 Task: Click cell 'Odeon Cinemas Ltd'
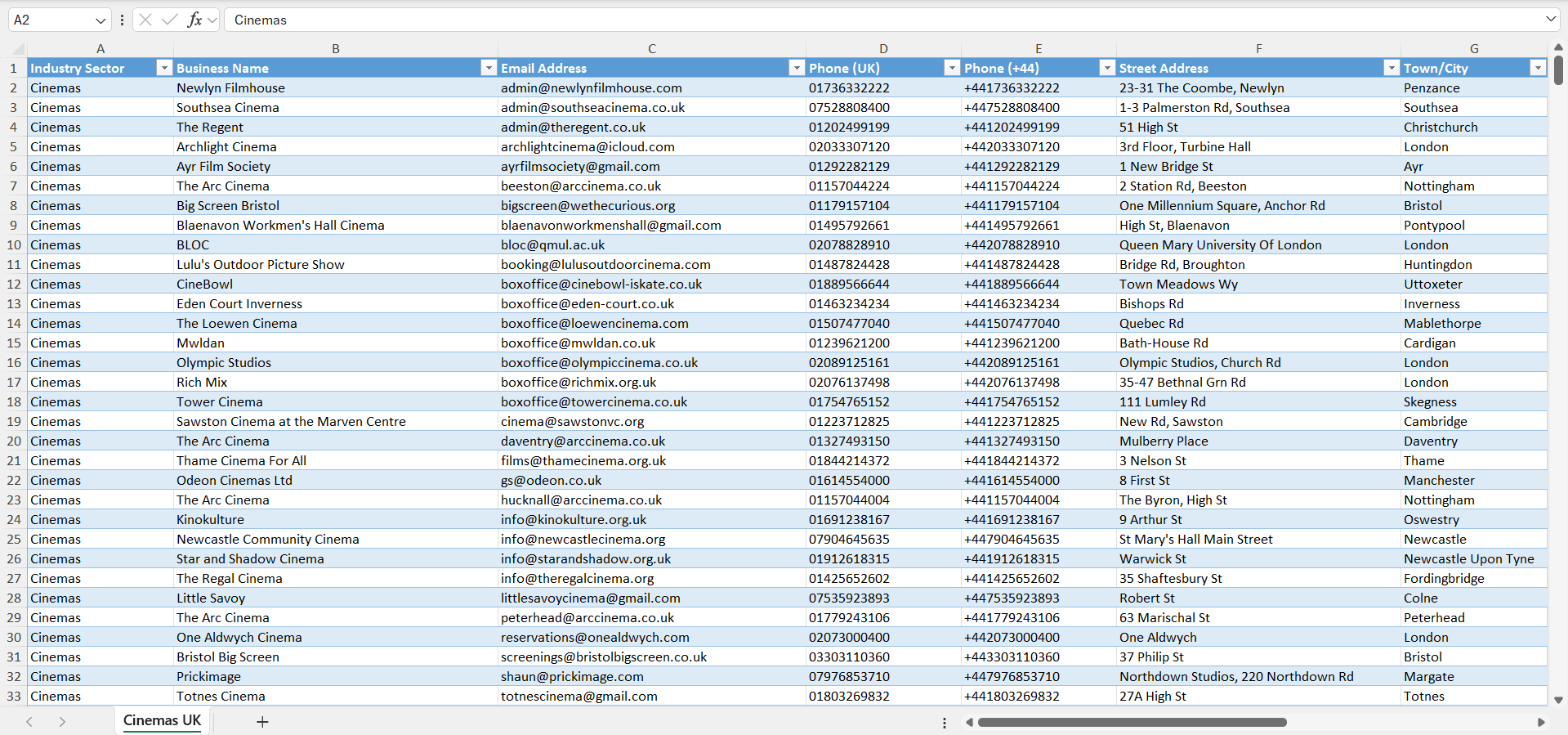[x=336, y=480]
